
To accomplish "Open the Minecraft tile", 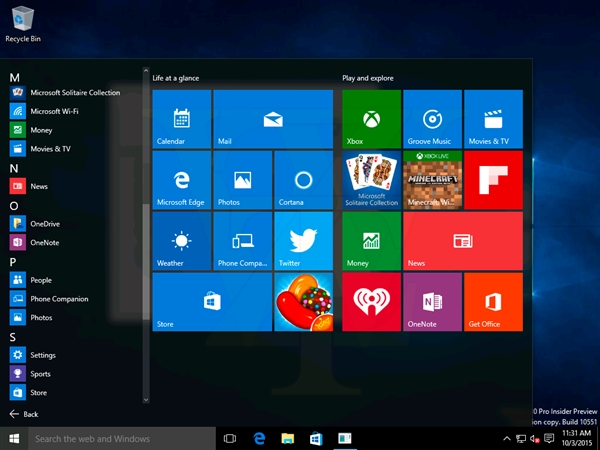I will pyautogui.click(x=432, y=180).
